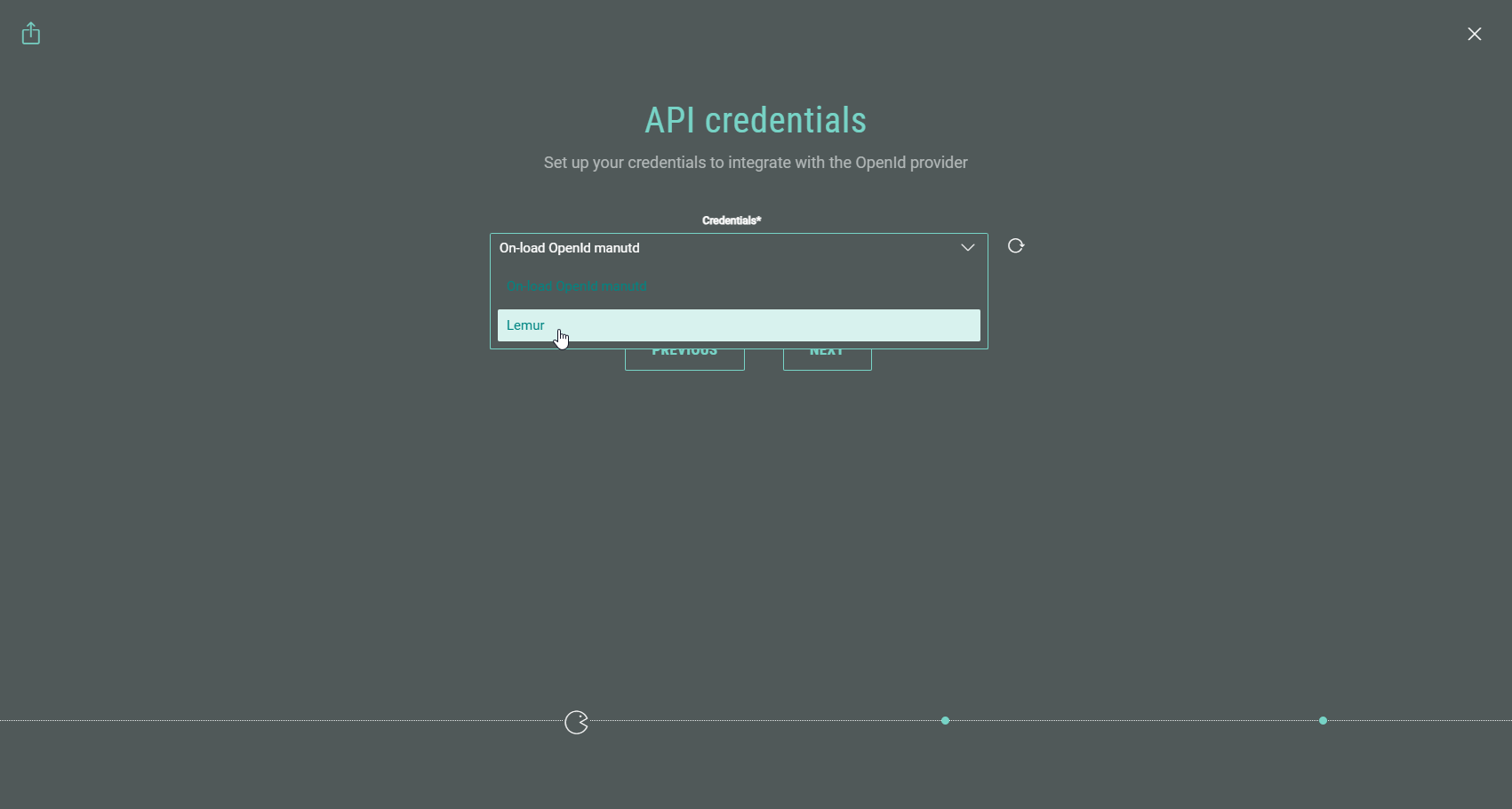Screen dimensions: 1512x809
Task: Collapse the Credentials dropdown using its chevron
Action: pos(967,248)
